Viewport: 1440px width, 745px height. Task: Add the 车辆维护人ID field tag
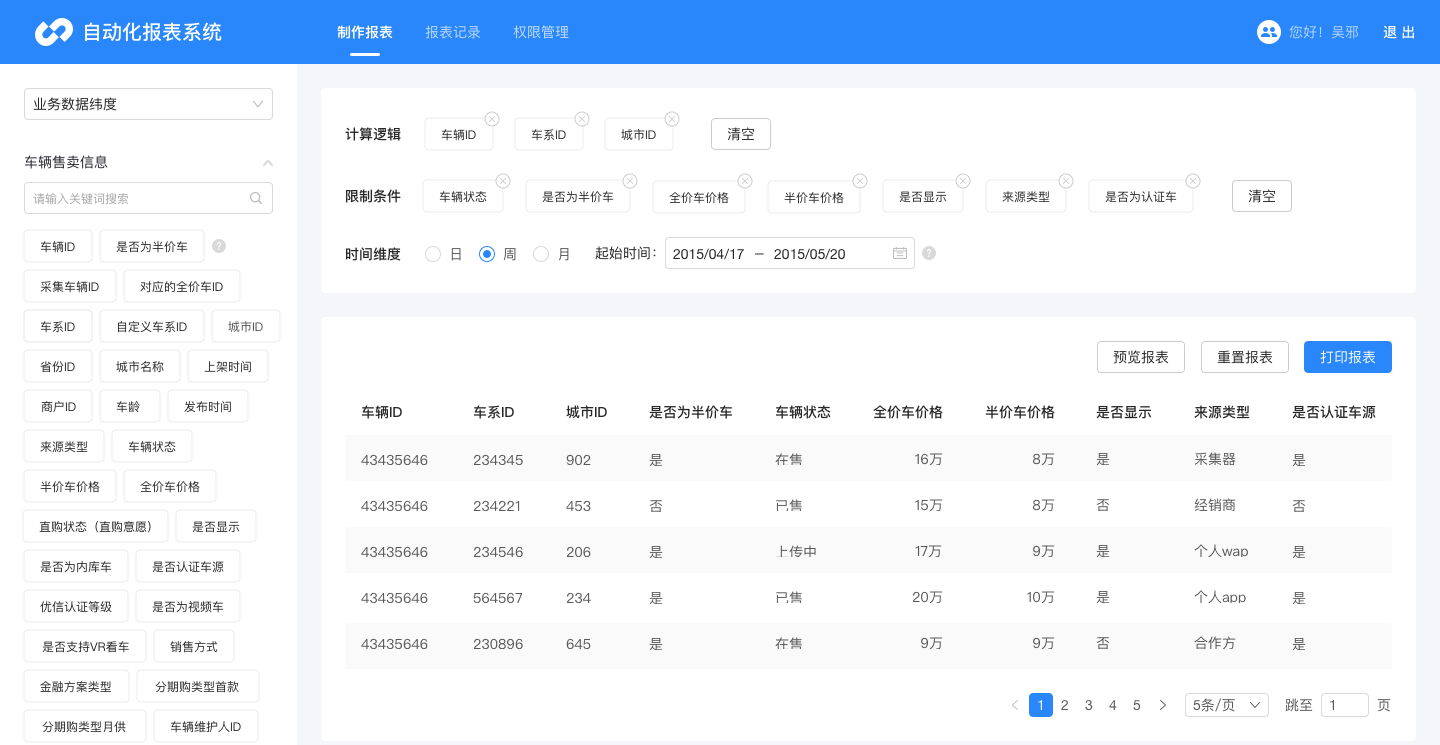pos(206,726)
